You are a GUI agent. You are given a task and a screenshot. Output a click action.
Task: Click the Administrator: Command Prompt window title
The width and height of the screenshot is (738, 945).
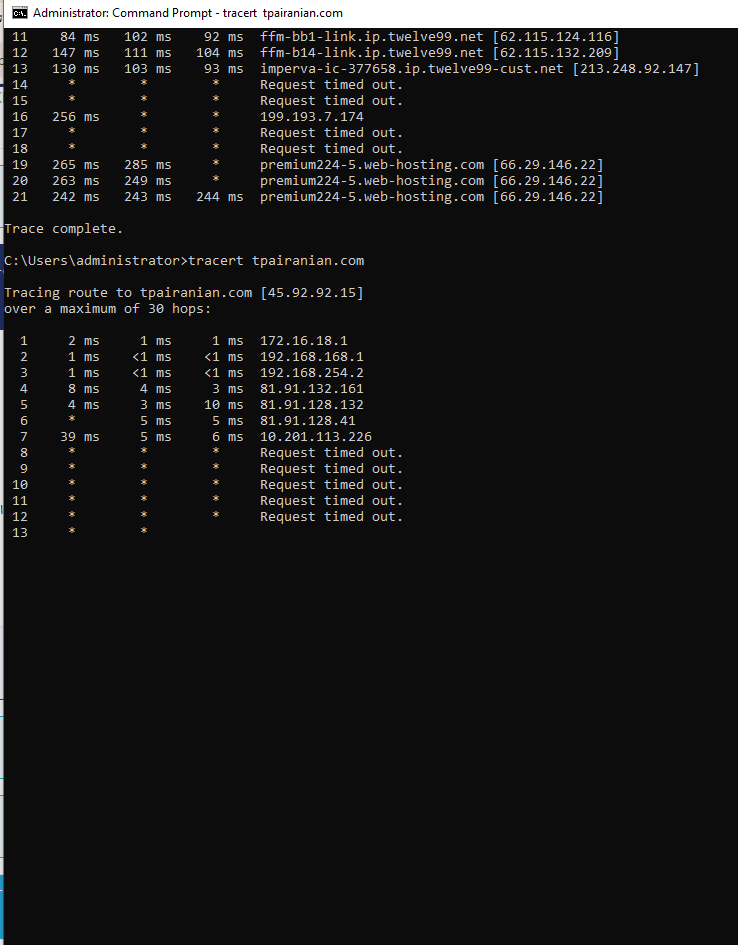[188, 13]
